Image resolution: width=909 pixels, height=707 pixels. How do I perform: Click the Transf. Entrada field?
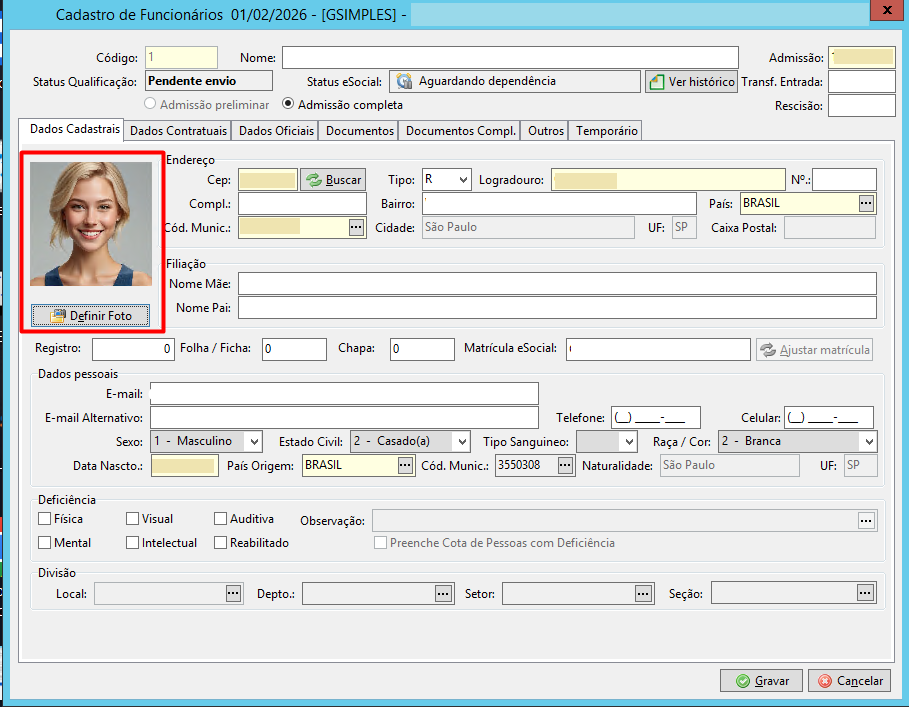tap(862, 82)
